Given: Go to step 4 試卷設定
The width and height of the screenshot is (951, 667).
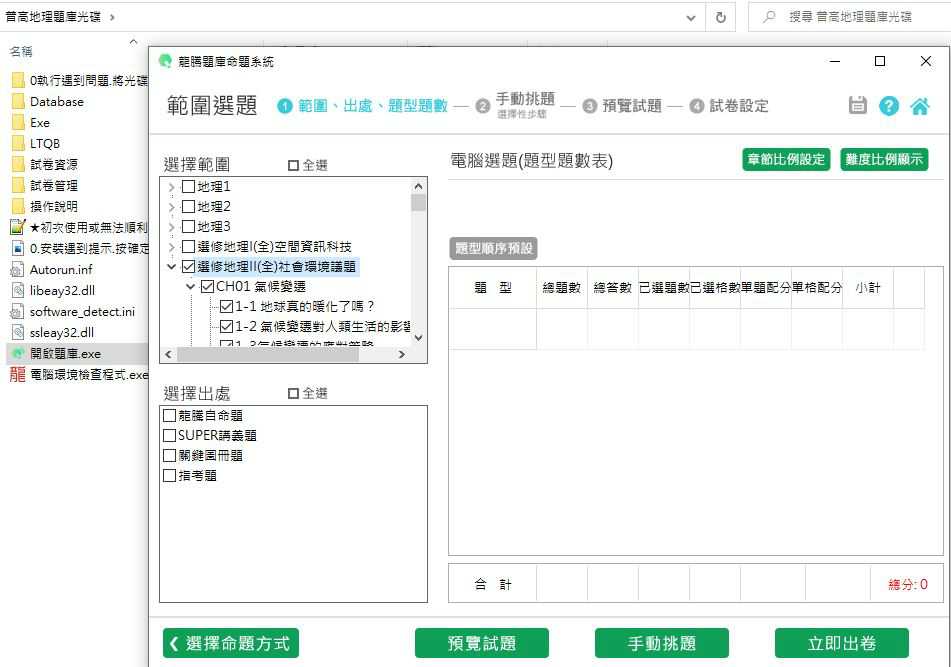Looking at the screenshot, I should (729, 106).
